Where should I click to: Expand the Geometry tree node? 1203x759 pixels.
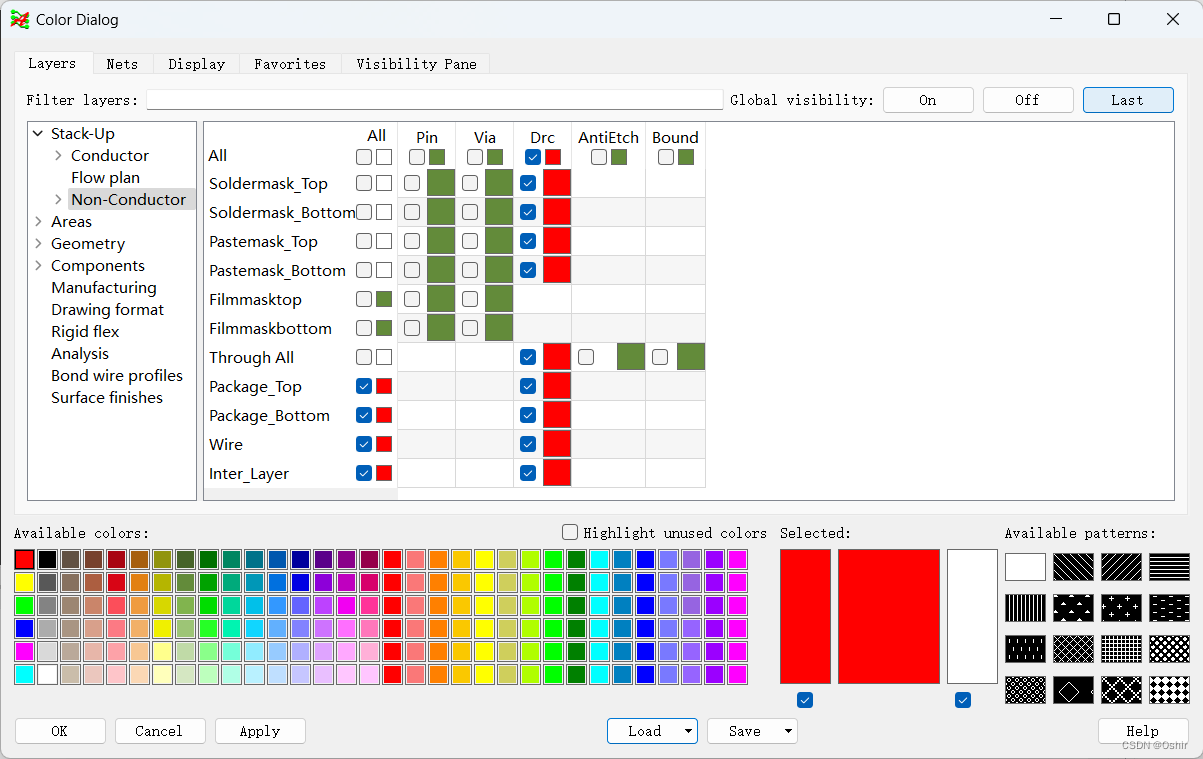pos(39,244)
